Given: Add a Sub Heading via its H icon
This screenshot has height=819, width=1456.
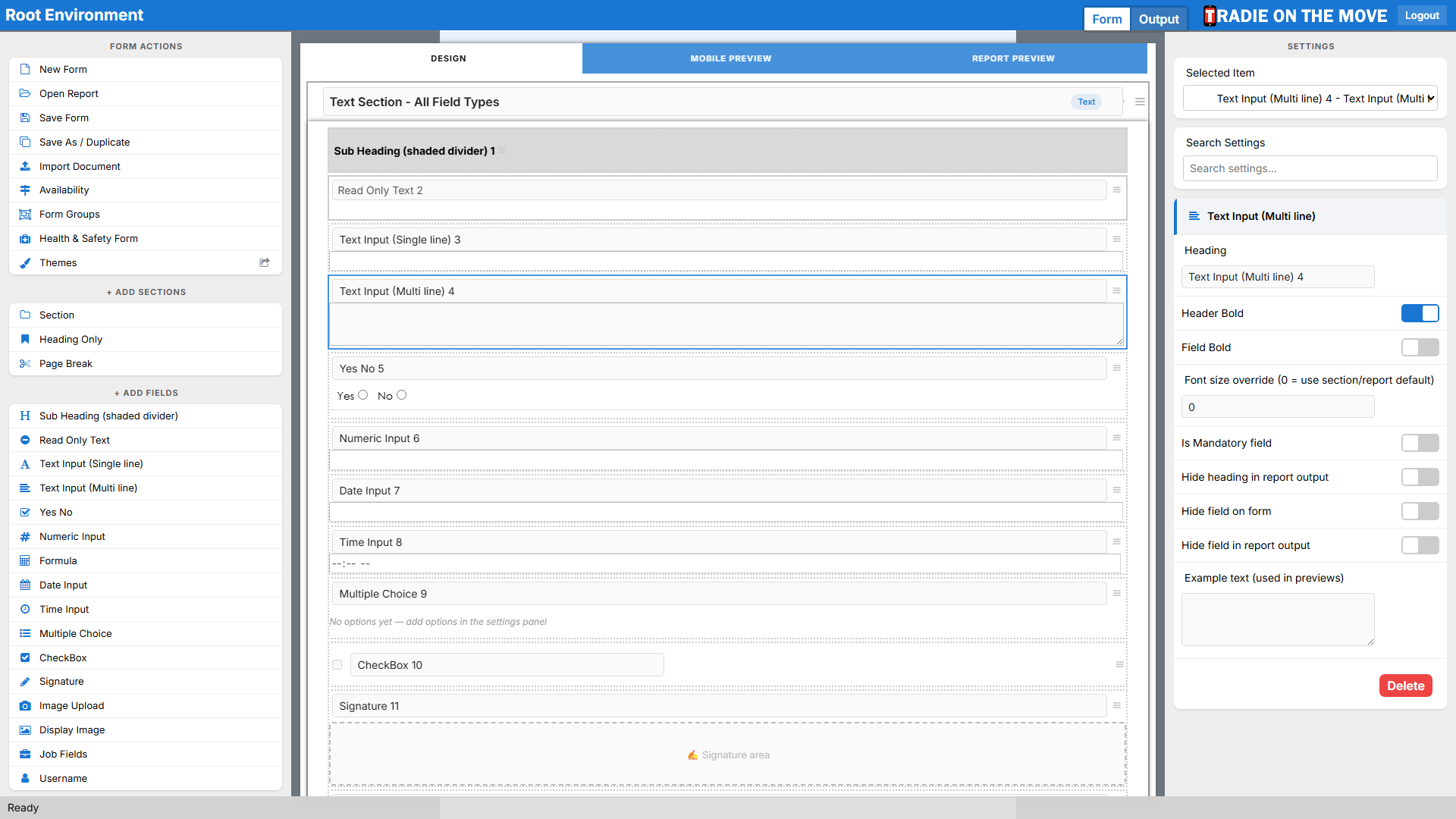Looking at the screenshot, I should pos(25,416).
